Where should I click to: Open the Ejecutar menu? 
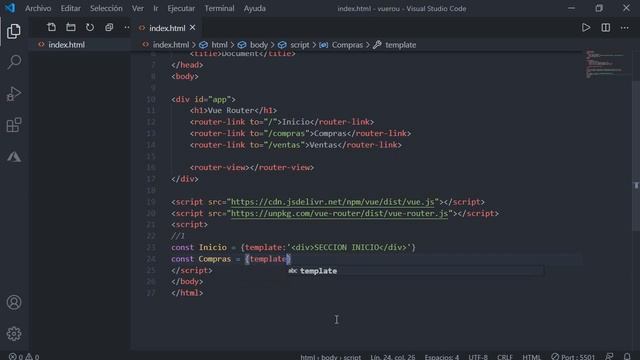click(x=181, y=8)
